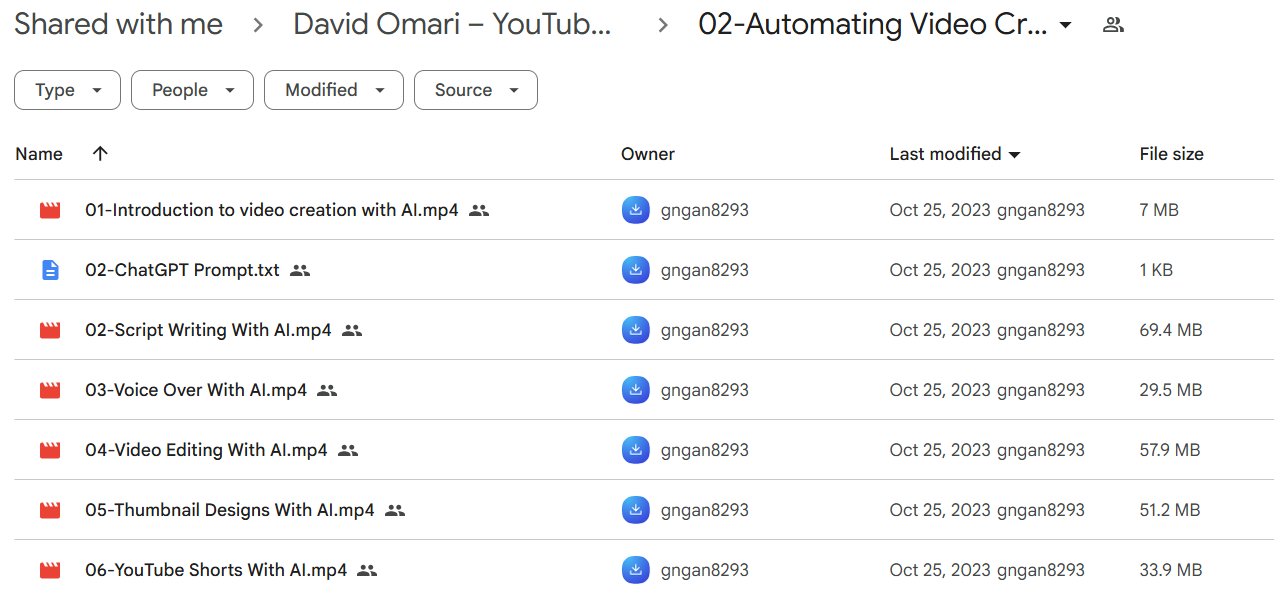Click the 1 KB file size

[1157, 270]
